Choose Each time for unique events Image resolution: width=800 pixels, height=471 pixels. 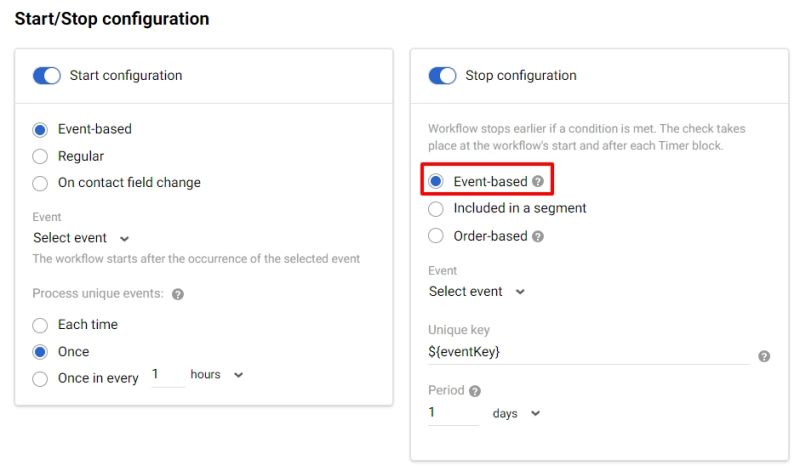click(40, 325)
